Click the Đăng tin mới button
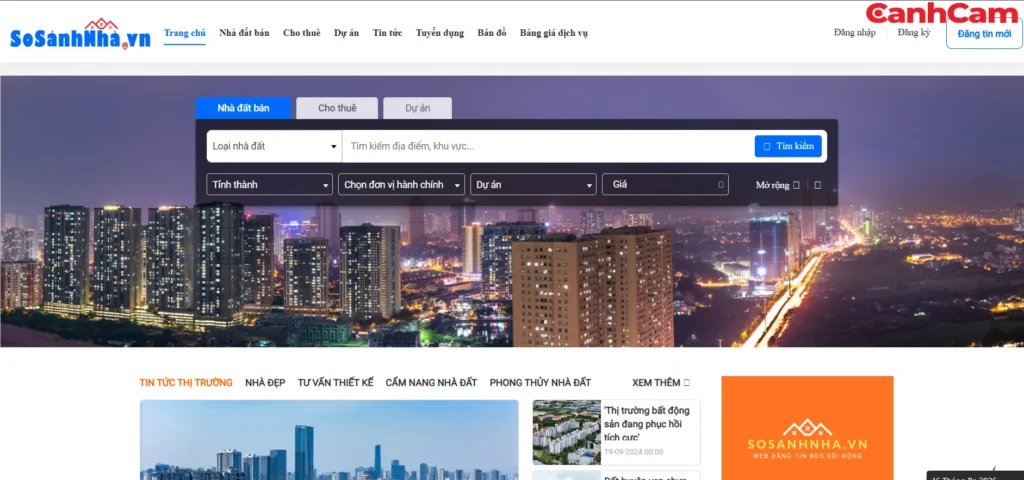This screenshot has width=1024, height=480. tap(984, 34)
